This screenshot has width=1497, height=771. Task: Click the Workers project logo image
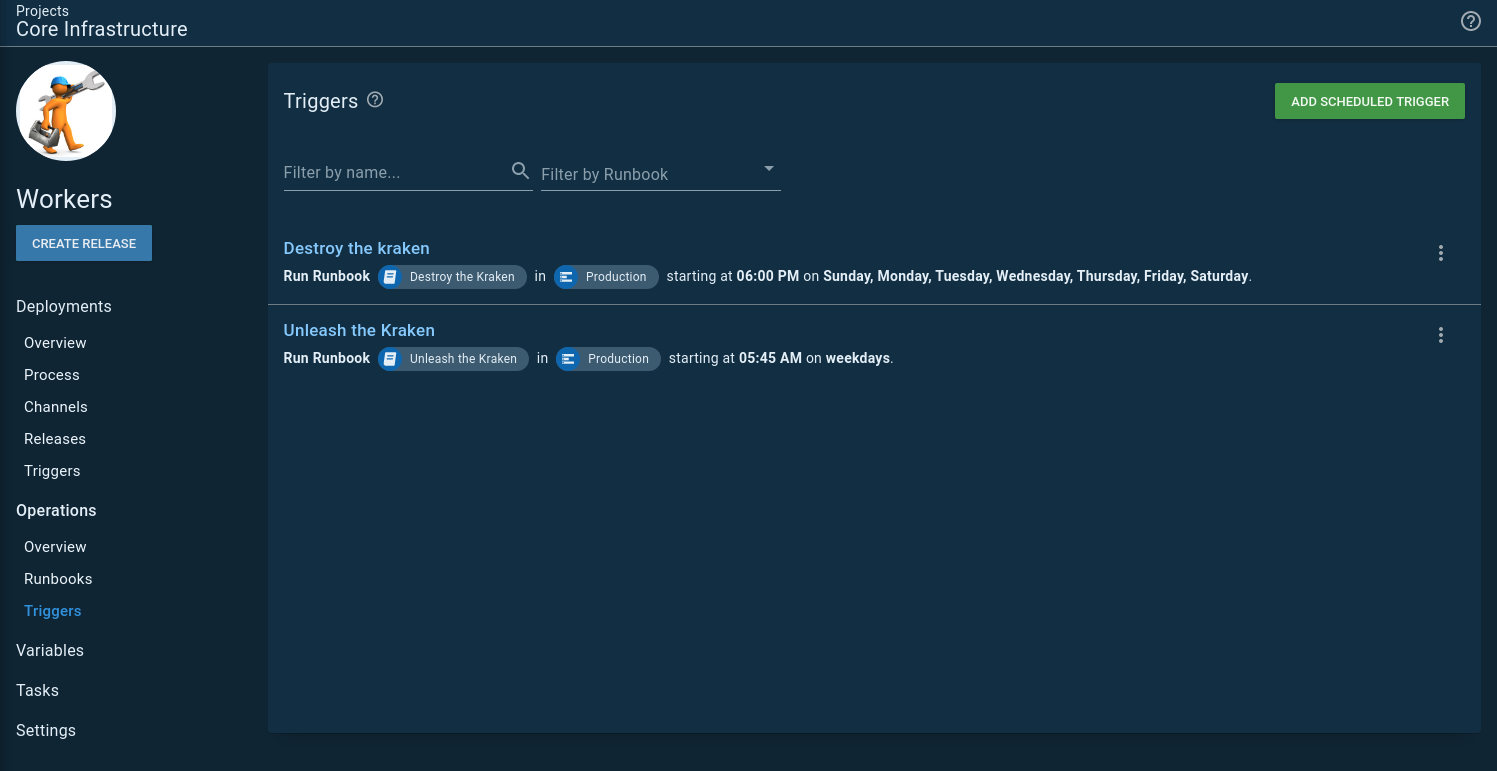coord(66,111)
